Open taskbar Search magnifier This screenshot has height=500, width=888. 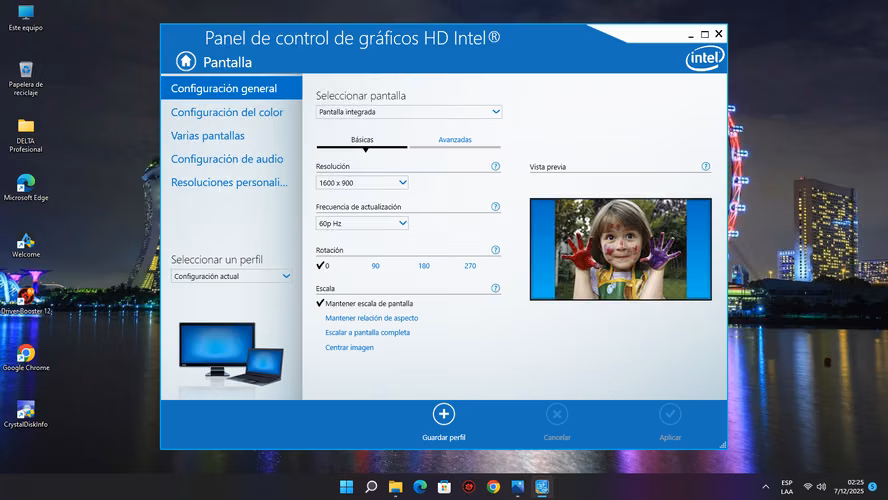[x=371, y=486]
